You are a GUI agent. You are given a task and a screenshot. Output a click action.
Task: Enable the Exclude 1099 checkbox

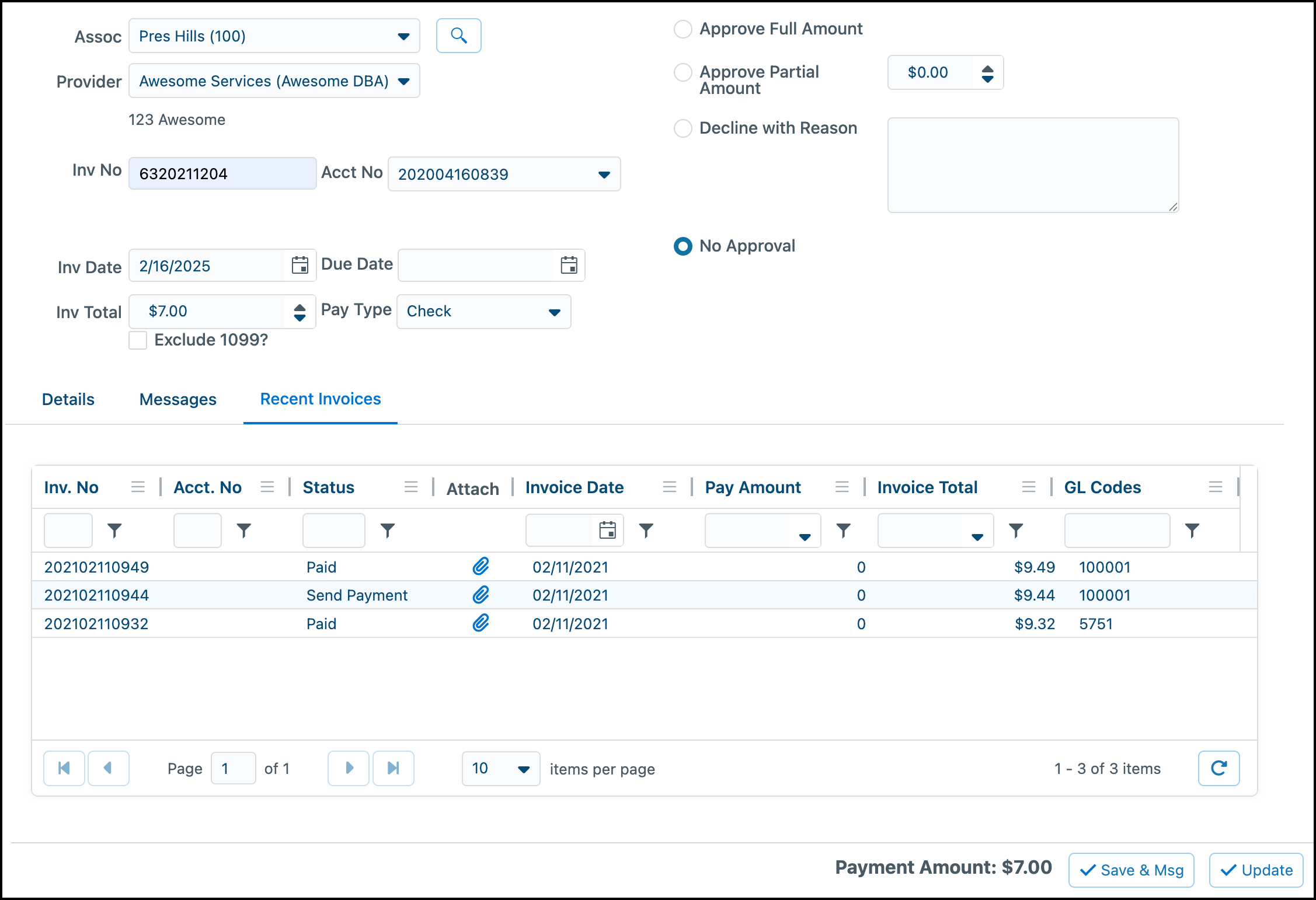[x=138, y=340]
